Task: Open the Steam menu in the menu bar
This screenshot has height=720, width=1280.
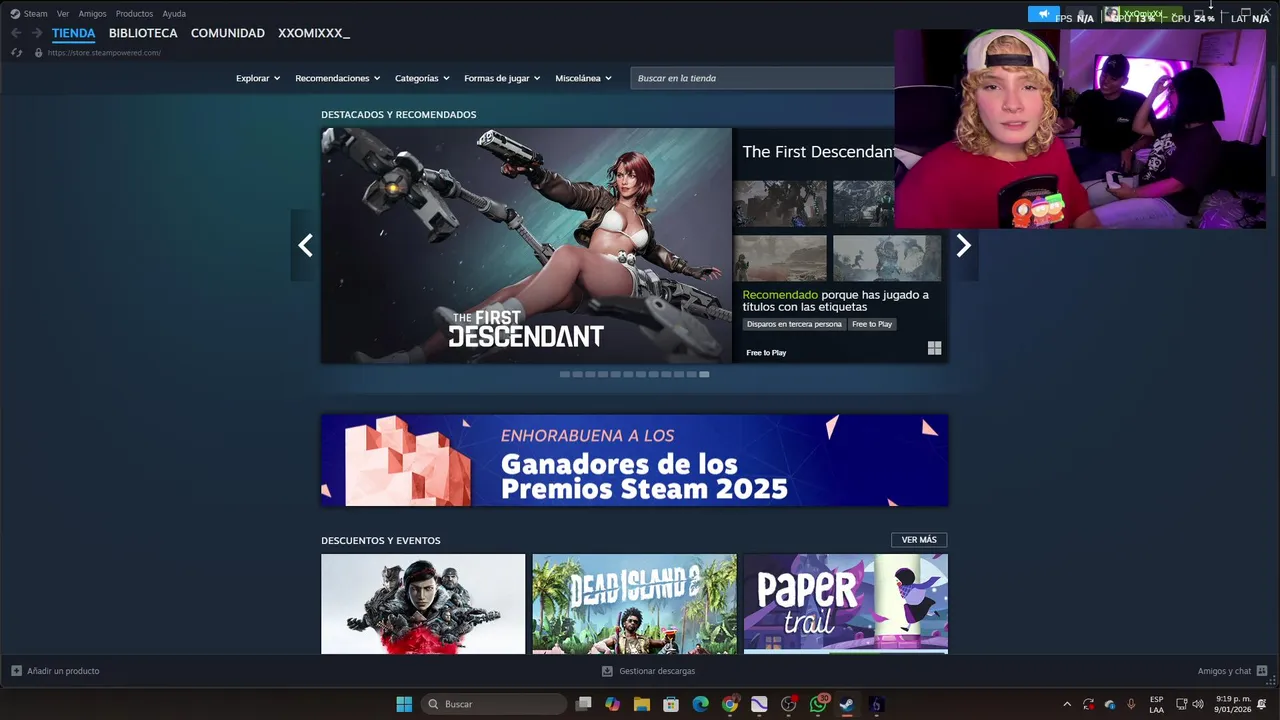Action: [35, 14]
